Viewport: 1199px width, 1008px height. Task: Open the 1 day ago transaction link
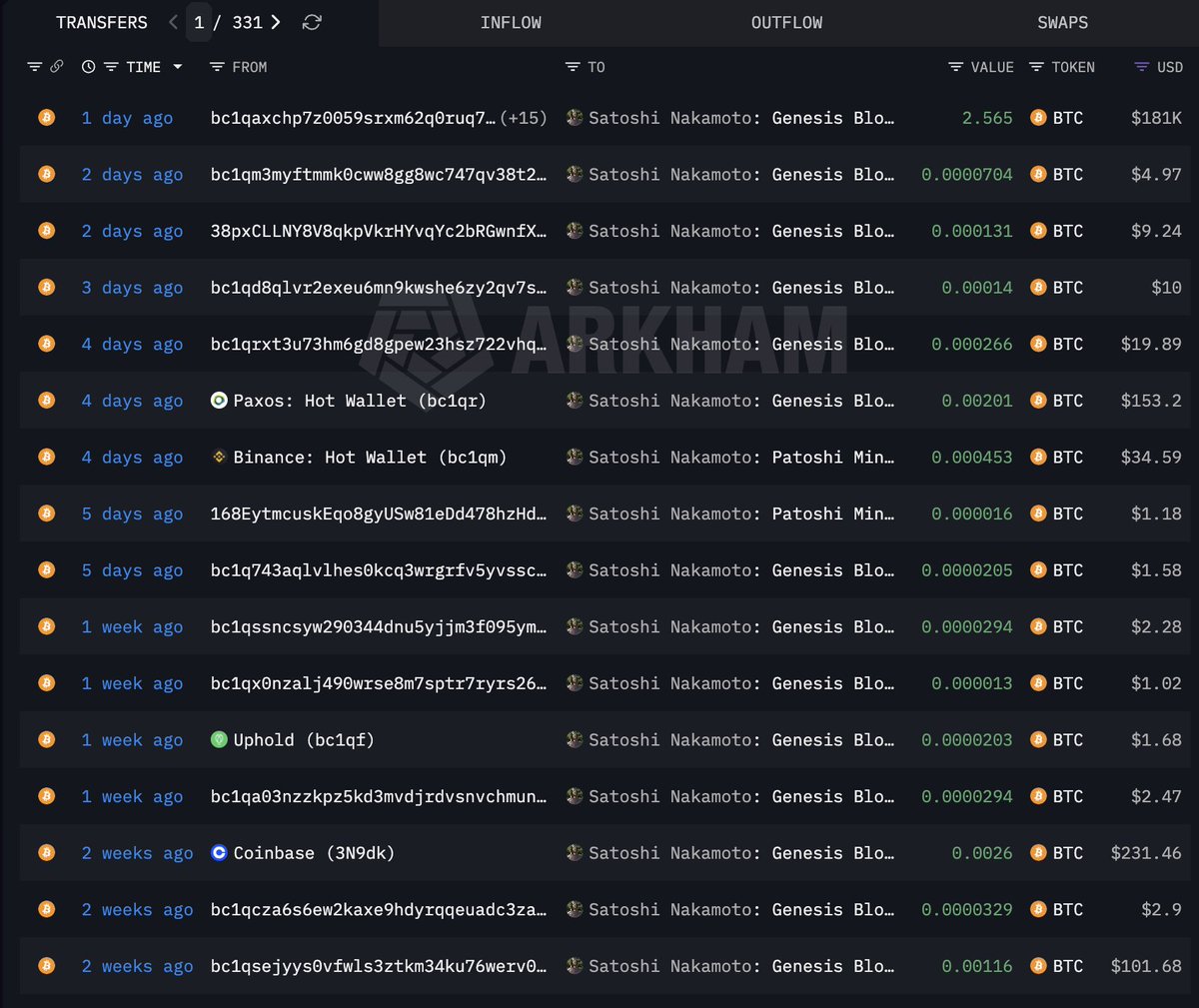point(127,118)
